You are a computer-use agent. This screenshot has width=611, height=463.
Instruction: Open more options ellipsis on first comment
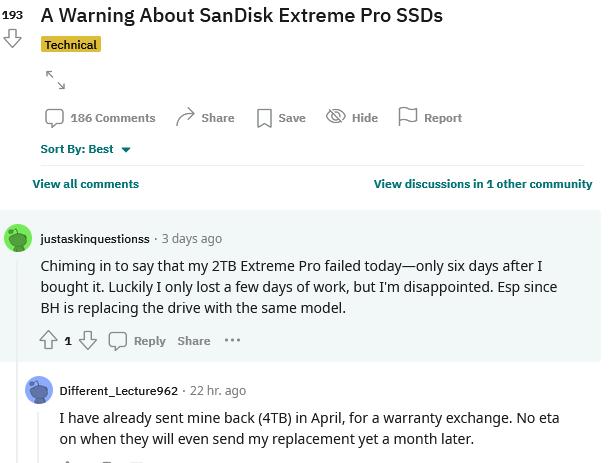[x=233, y=340]
